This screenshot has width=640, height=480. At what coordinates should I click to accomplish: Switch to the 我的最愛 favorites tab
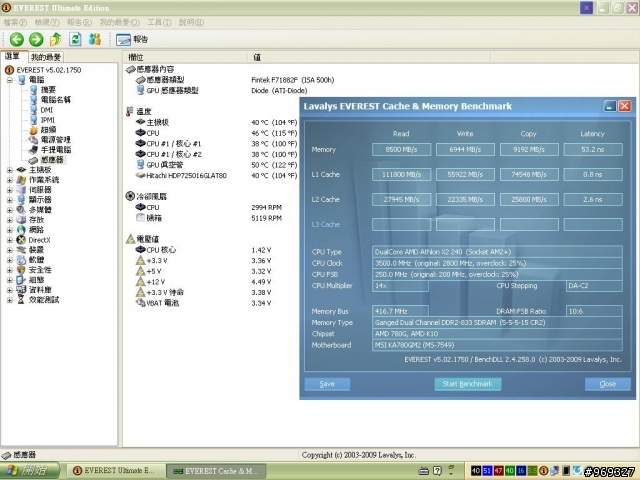(46, 57)
